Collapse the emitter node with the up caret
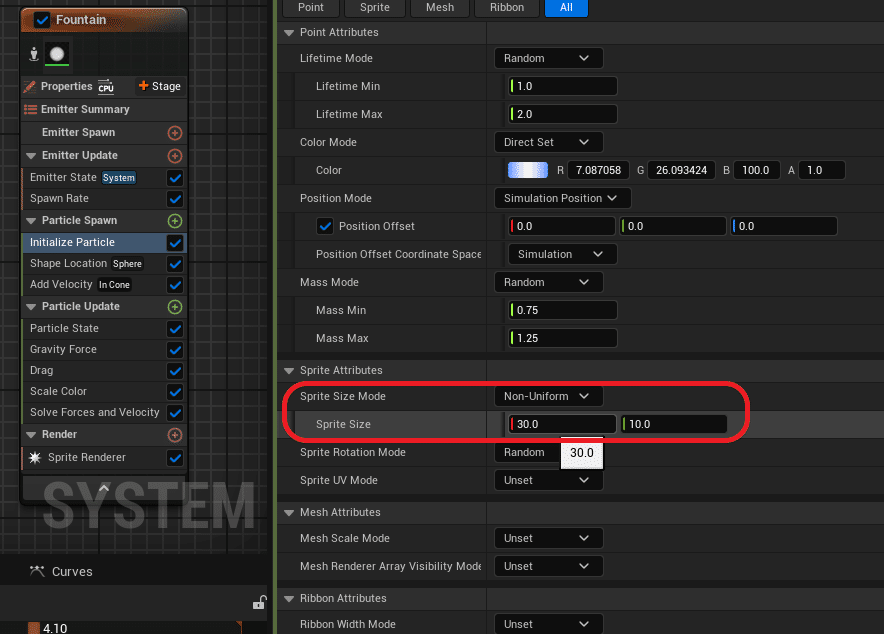This screenshot has width=884, height=634. [x=104, y=488]
